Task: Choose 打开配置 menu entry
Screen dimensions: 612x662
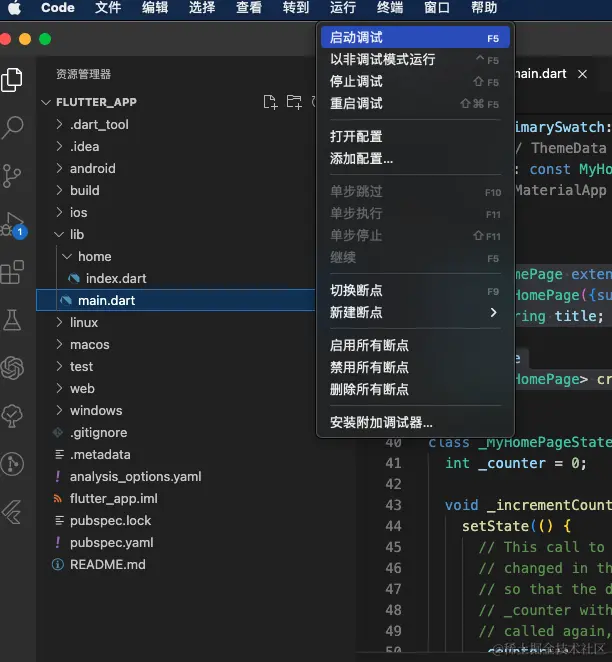Action: click(415, 136)
